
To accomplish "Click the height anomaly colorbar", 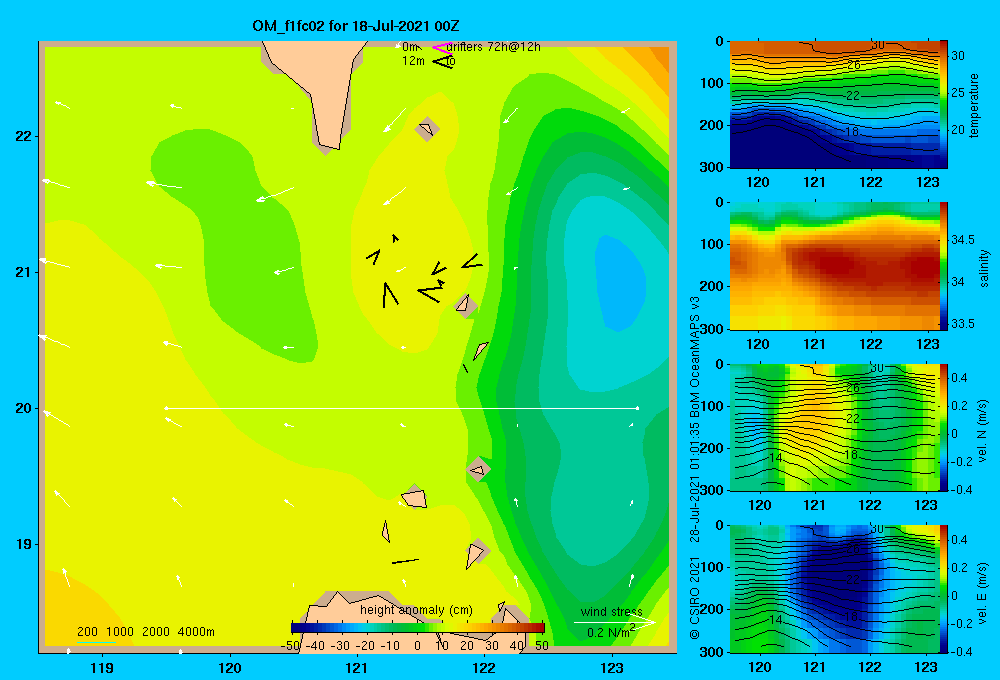I will [x=418, y=628].
